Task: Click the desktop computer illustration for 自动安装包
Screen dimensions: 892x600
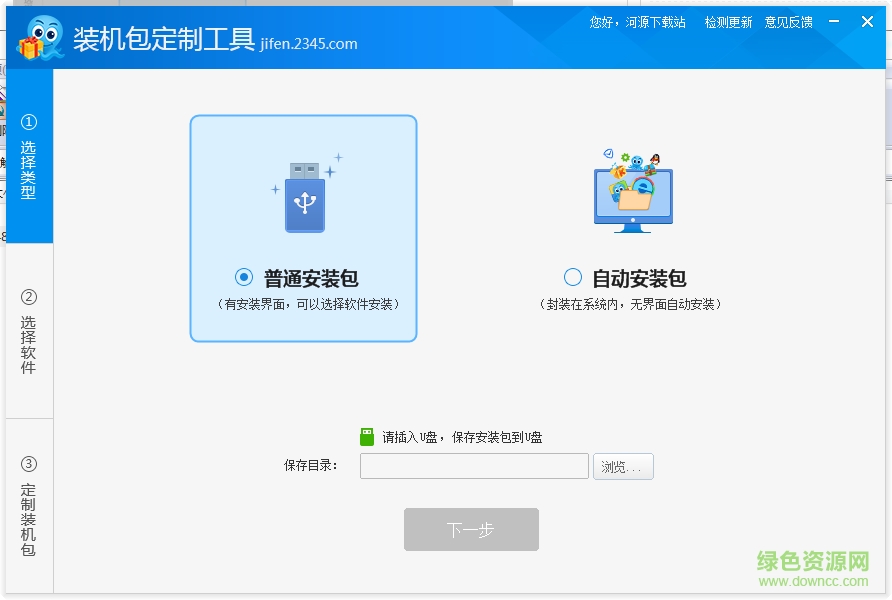Action: pyautogui.click(x=634, y=192)
